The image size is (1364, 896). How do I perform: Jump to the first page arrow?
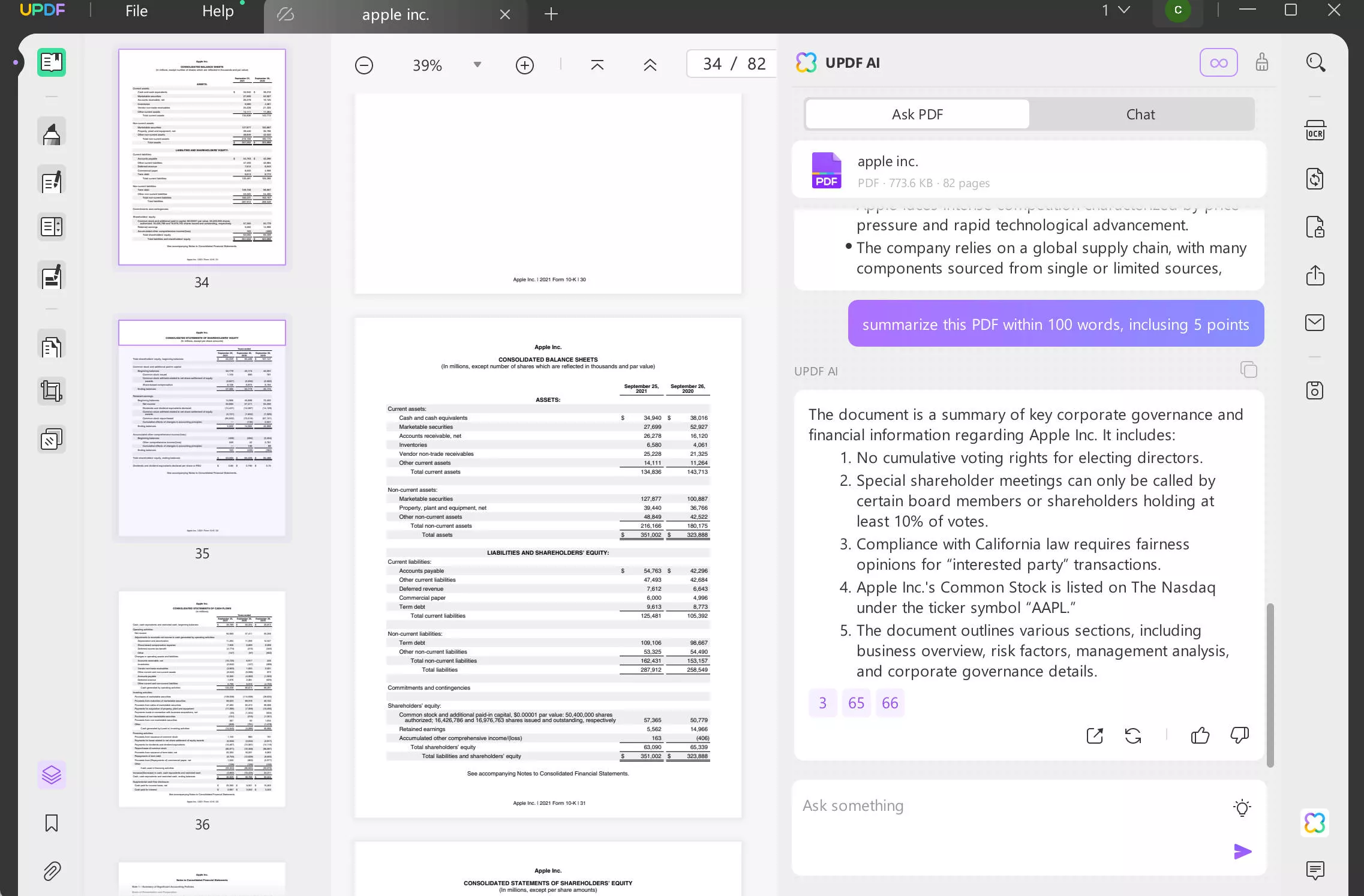click(x=597, y=65)
